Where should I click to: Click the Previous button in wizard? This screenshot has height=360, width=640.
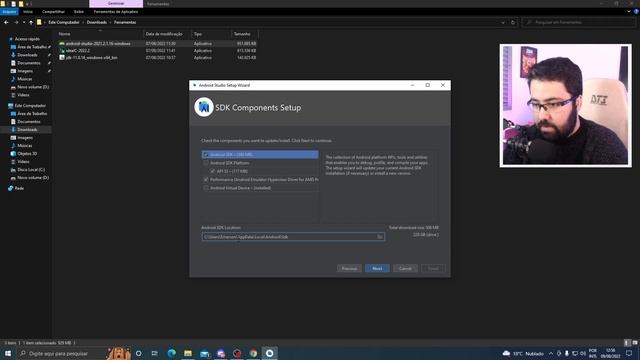(349, 269)
